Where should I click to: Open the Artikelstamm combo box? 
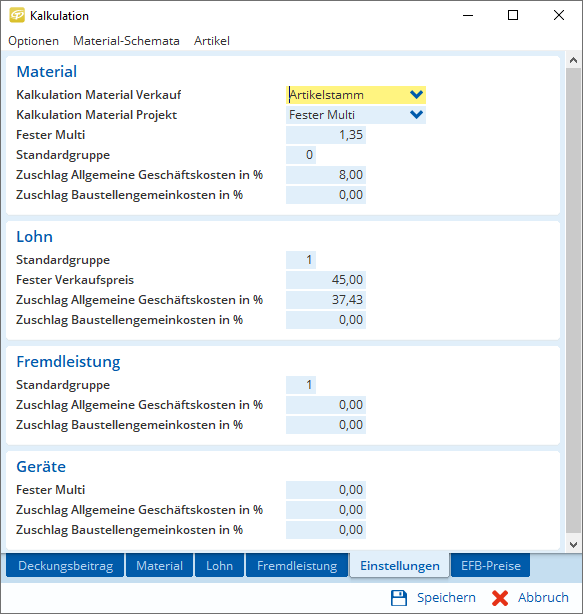tap(356, 95)
